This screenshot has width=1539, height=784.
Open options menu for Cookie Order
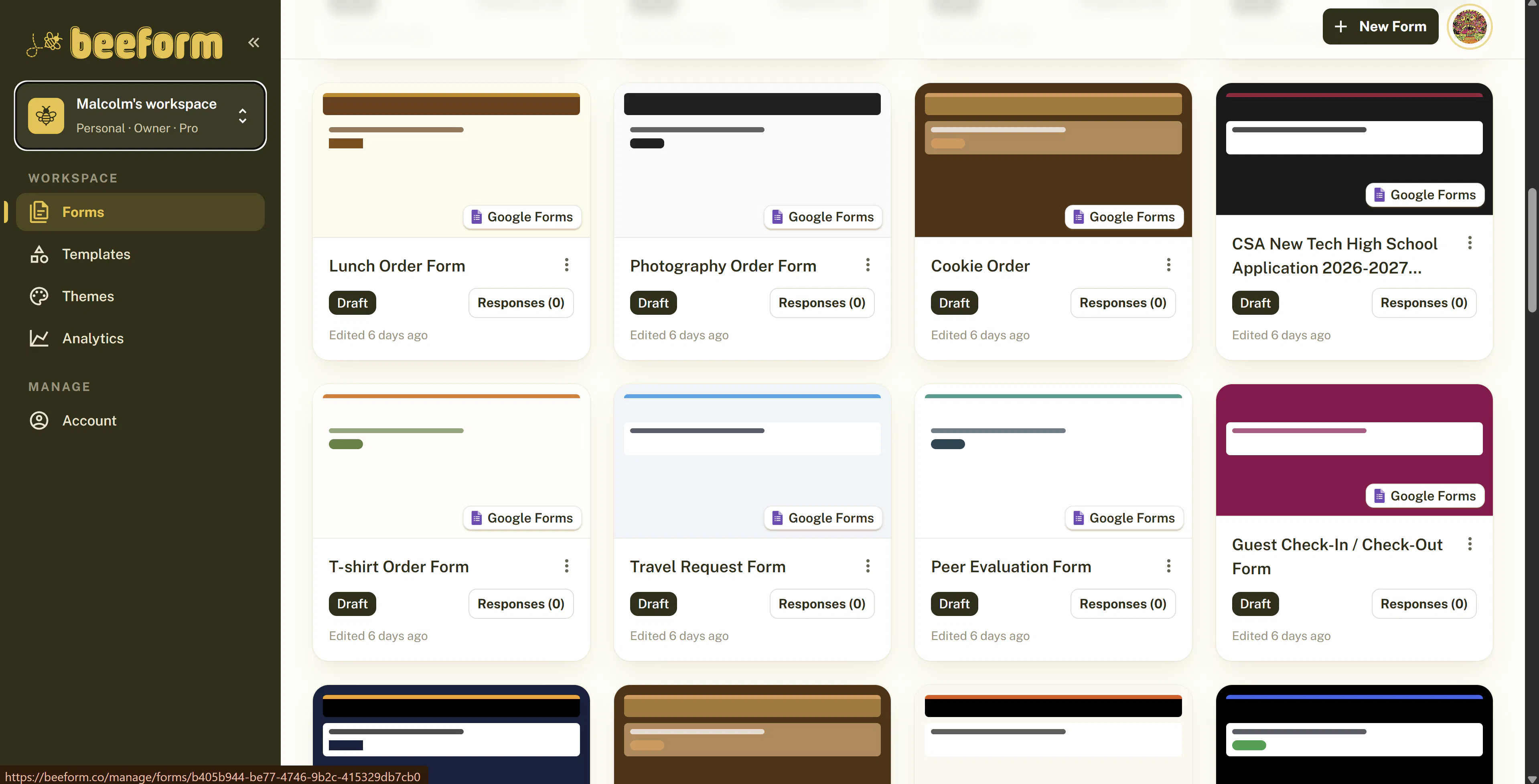click(x=1168, y=265)
